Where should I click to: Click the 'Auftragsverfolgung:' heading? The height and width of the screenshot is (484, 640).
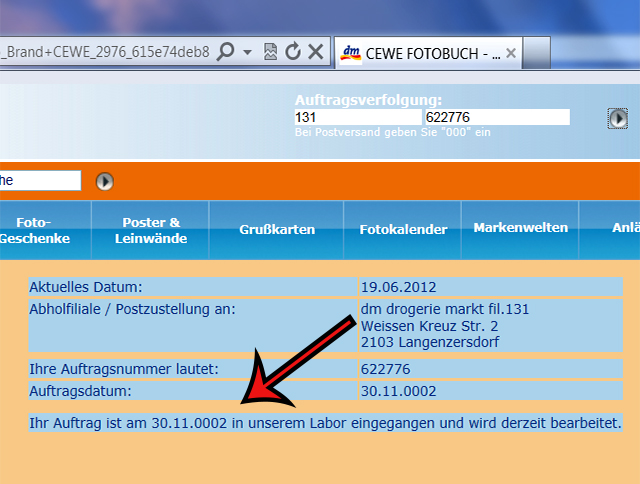(368, 100)
